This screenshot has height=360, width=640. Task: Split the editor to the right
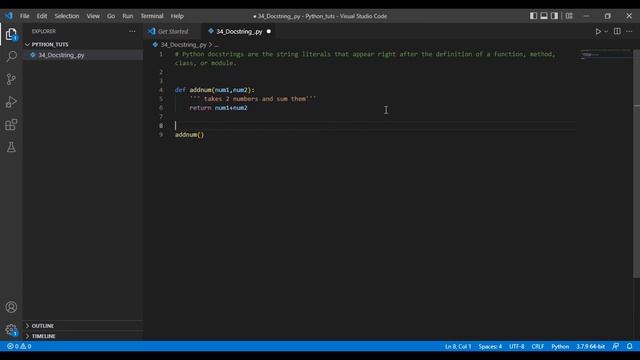pos(617,31)
